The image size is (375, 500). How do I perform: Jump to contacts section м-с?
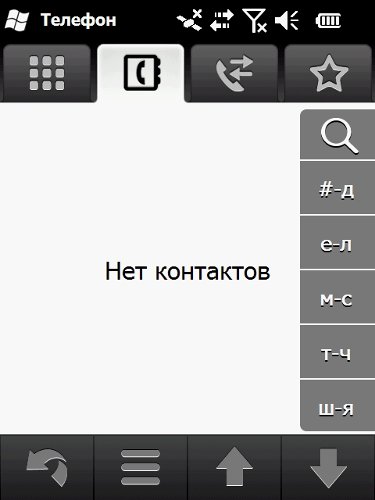click(x=338, y=297)
